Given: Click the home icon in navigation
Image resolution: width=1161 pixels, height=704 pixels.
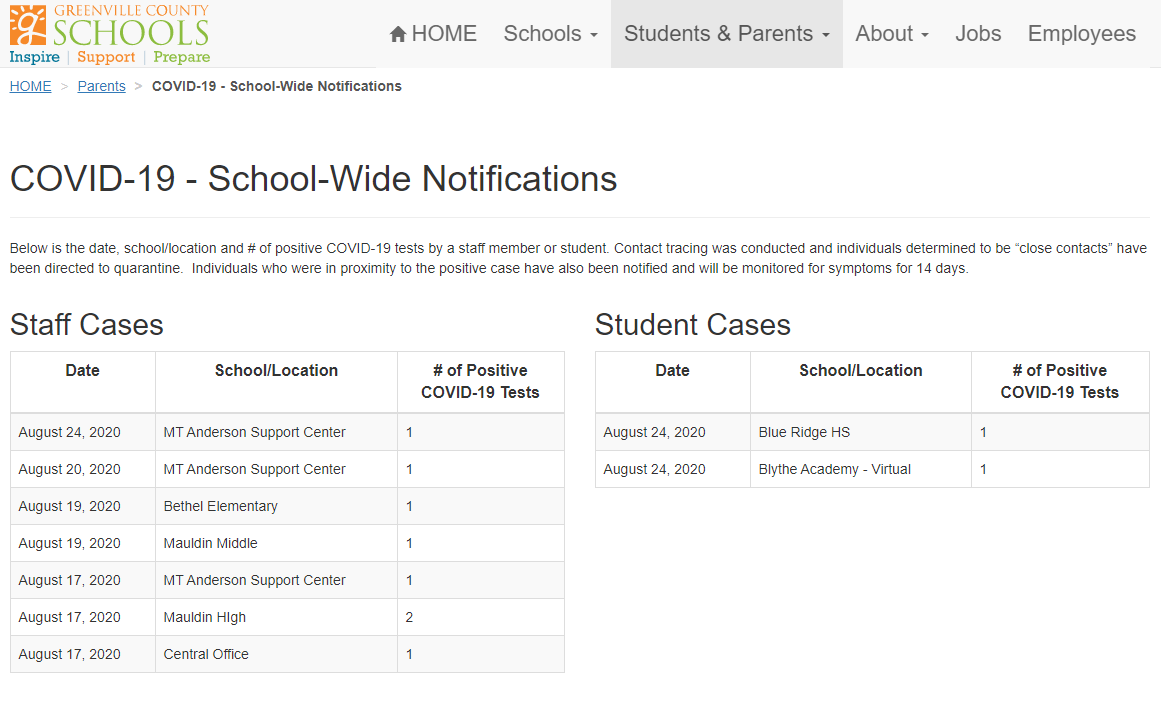Looking at the screenshot, I should 398,34.
